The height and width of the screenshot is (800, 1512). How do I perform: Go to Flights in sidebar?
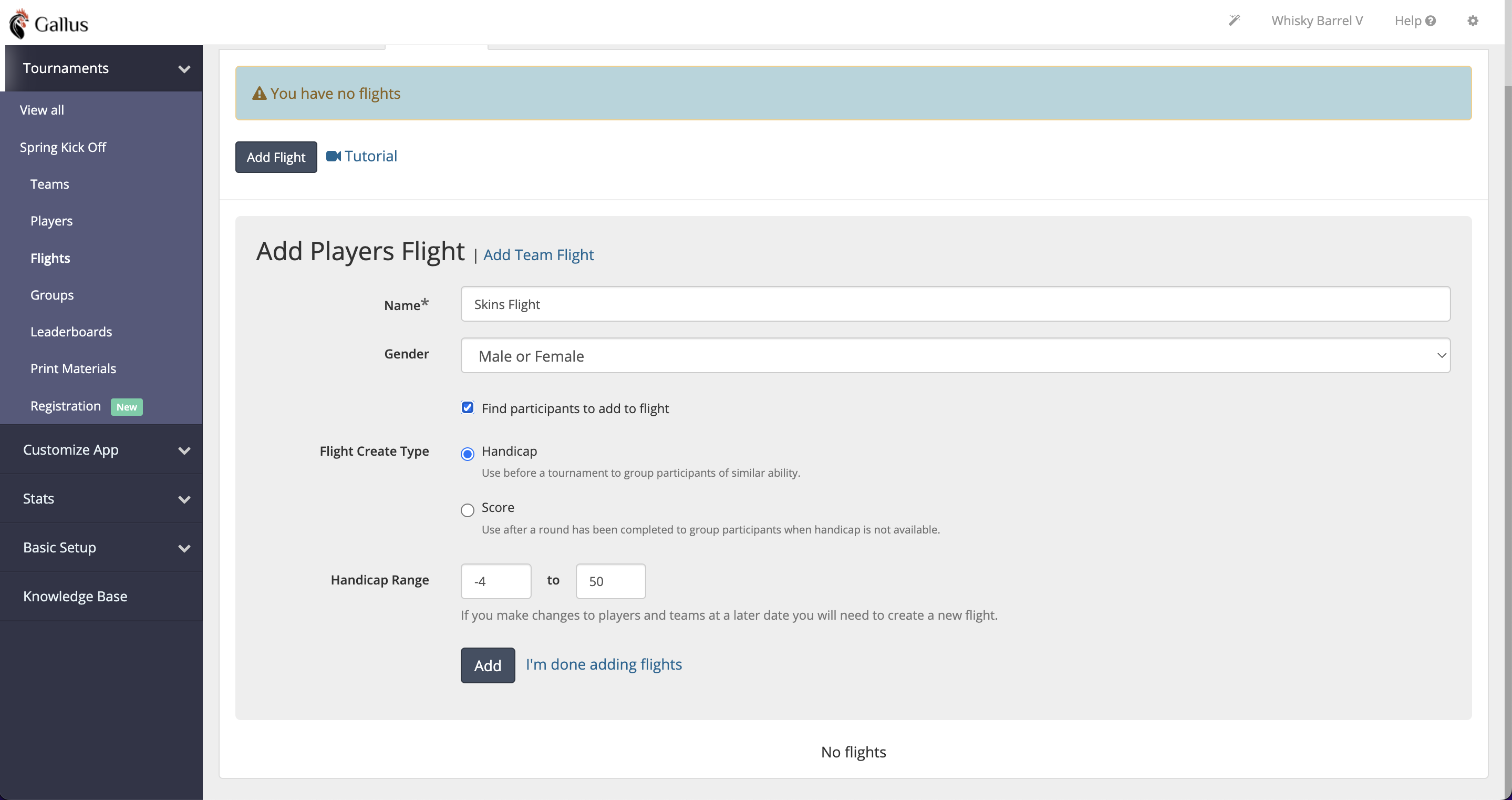pyautogui.click(x=50, y=258)
